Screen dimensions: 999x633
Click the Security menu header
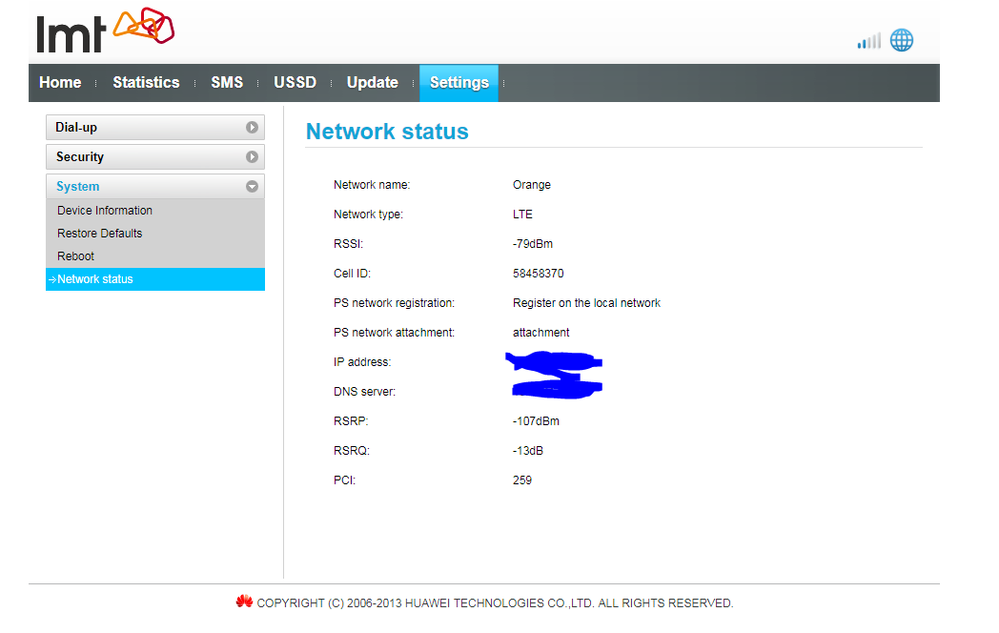click(x=80, y=157)
